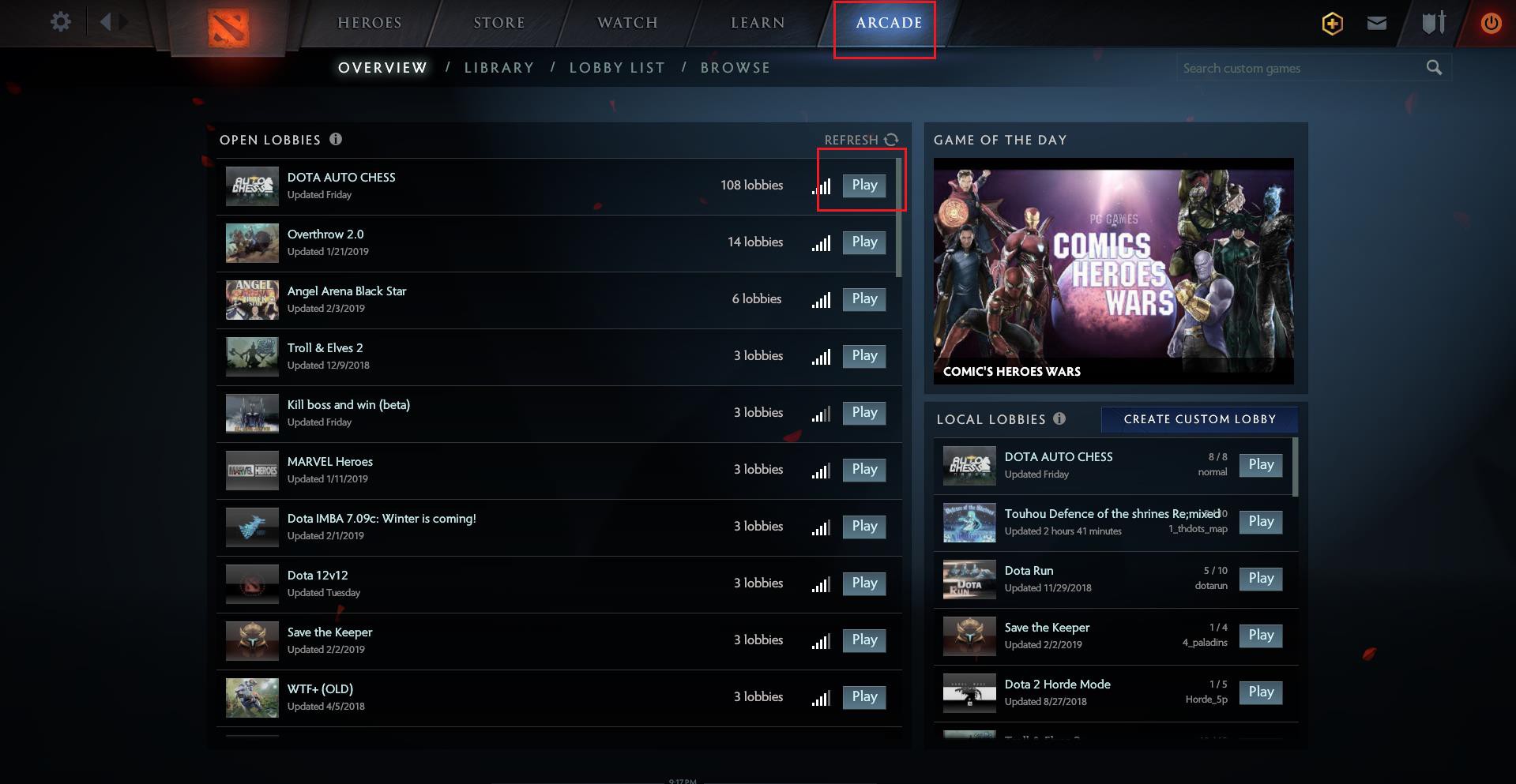Viewport: 1516px width, 784px height.
Task: Click the Dota 2 logo home icon
Action: coord(228,28)
